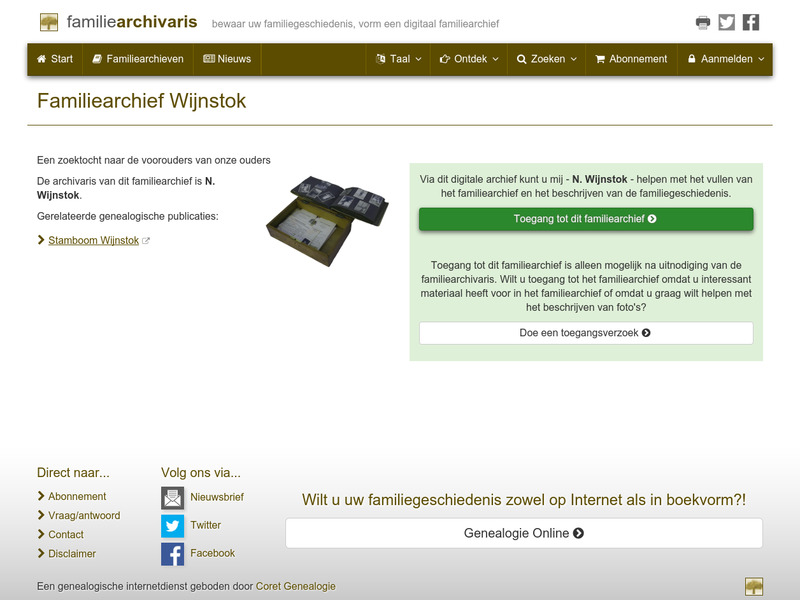This screenshot has width=800, height=600.
Task: Open Facebook via the footer icon
Action: coord(172,552)
